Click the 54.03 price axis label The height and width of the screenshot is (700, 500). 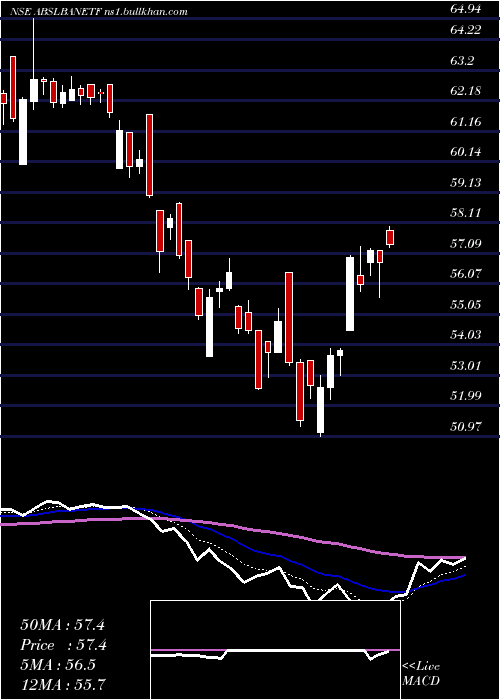[x=466, y=334]
